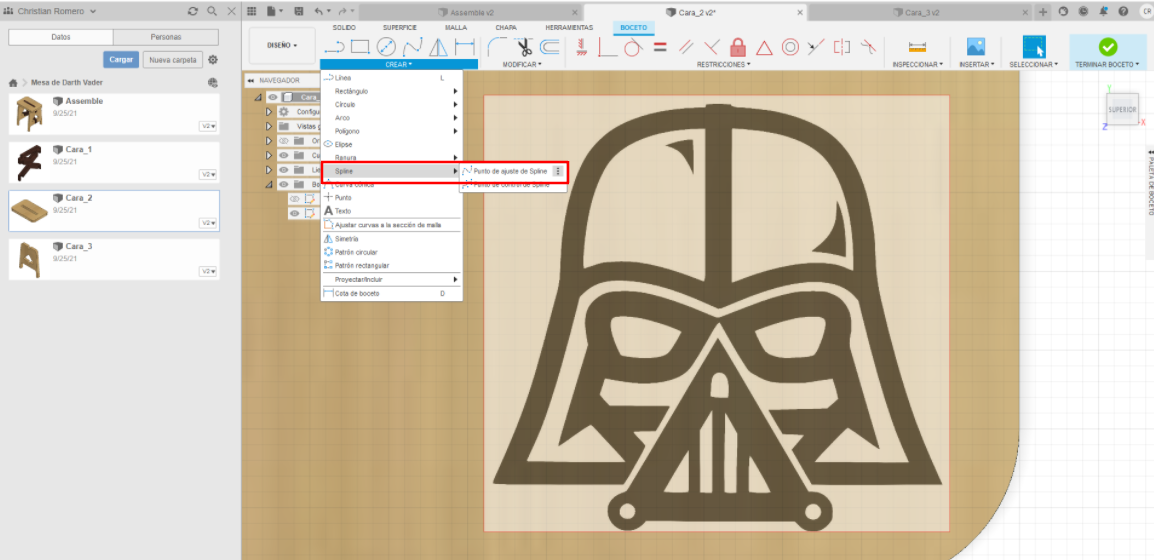This screenshot has height=560, width=1154.
Task: Click the Cargar button
Action: (121, 60)
